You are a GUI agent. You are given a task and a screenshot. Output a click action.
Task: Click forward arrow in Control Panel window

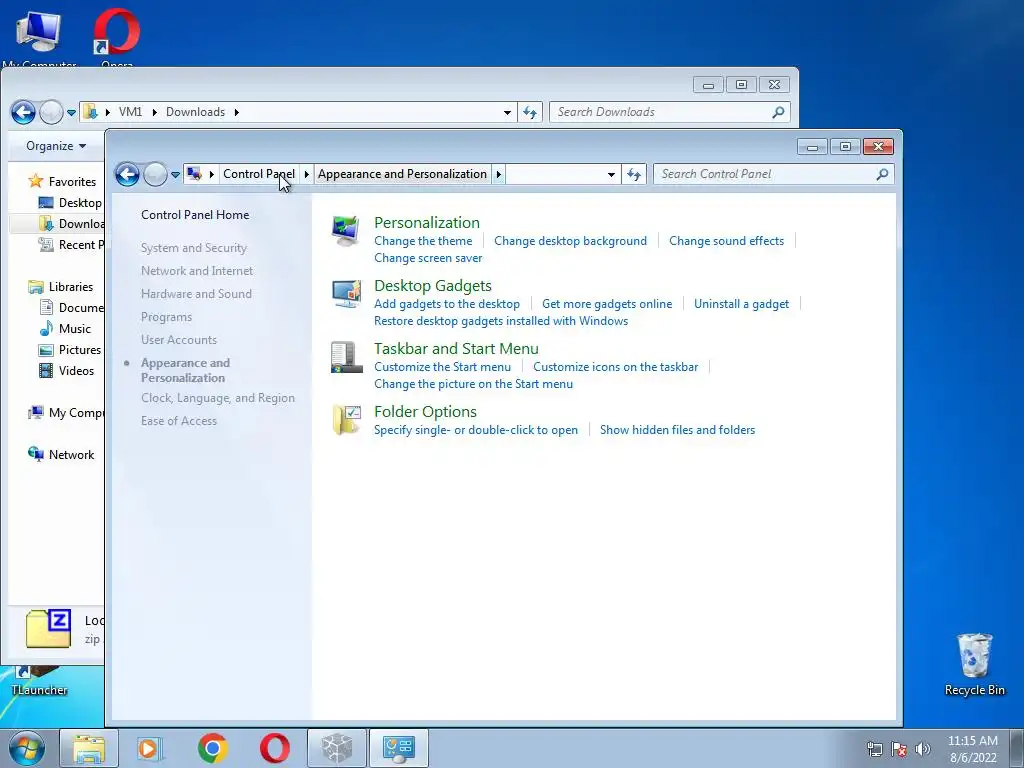point(155,174)
